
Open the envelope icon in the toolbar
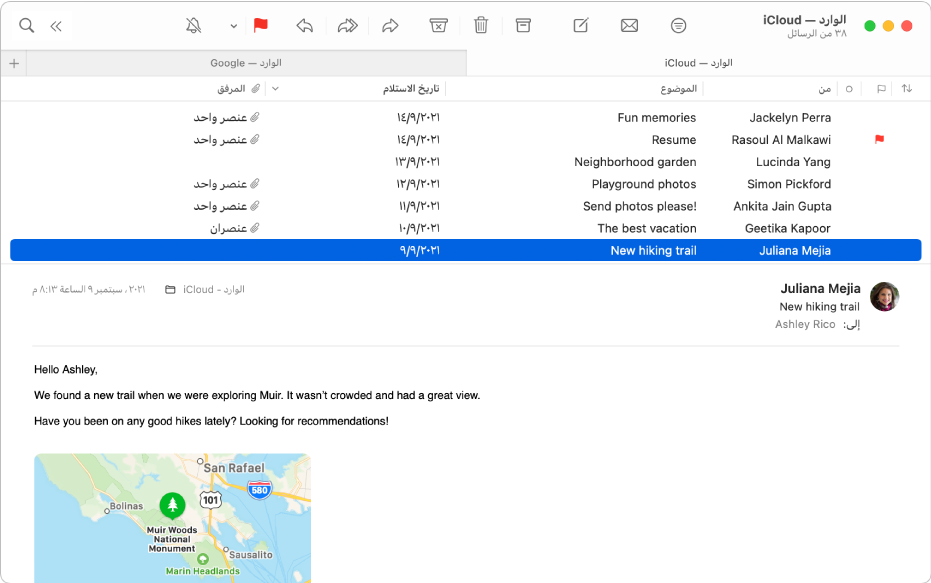[x=629, y=25]
